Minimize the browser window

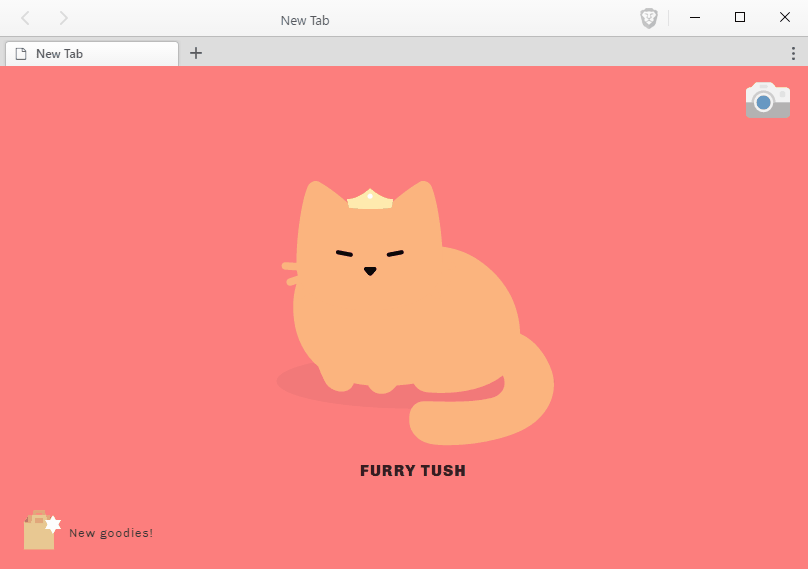pyautogui.click(x=695, y=18)
